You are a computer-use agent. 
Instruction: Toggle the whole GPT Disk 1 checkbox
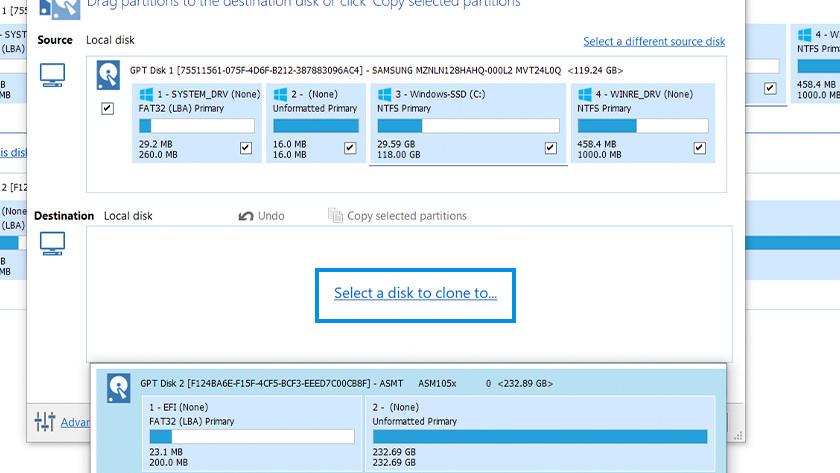(x=108, y=108)
